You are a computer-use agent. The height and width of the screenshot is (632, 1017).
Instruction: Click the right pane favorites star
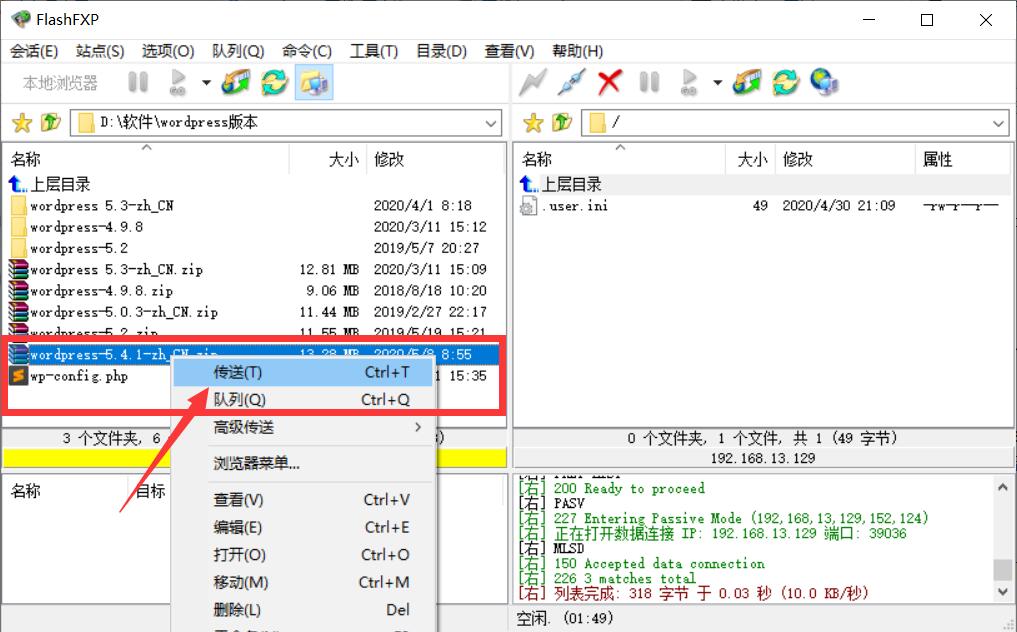click(x=533, y=122)
